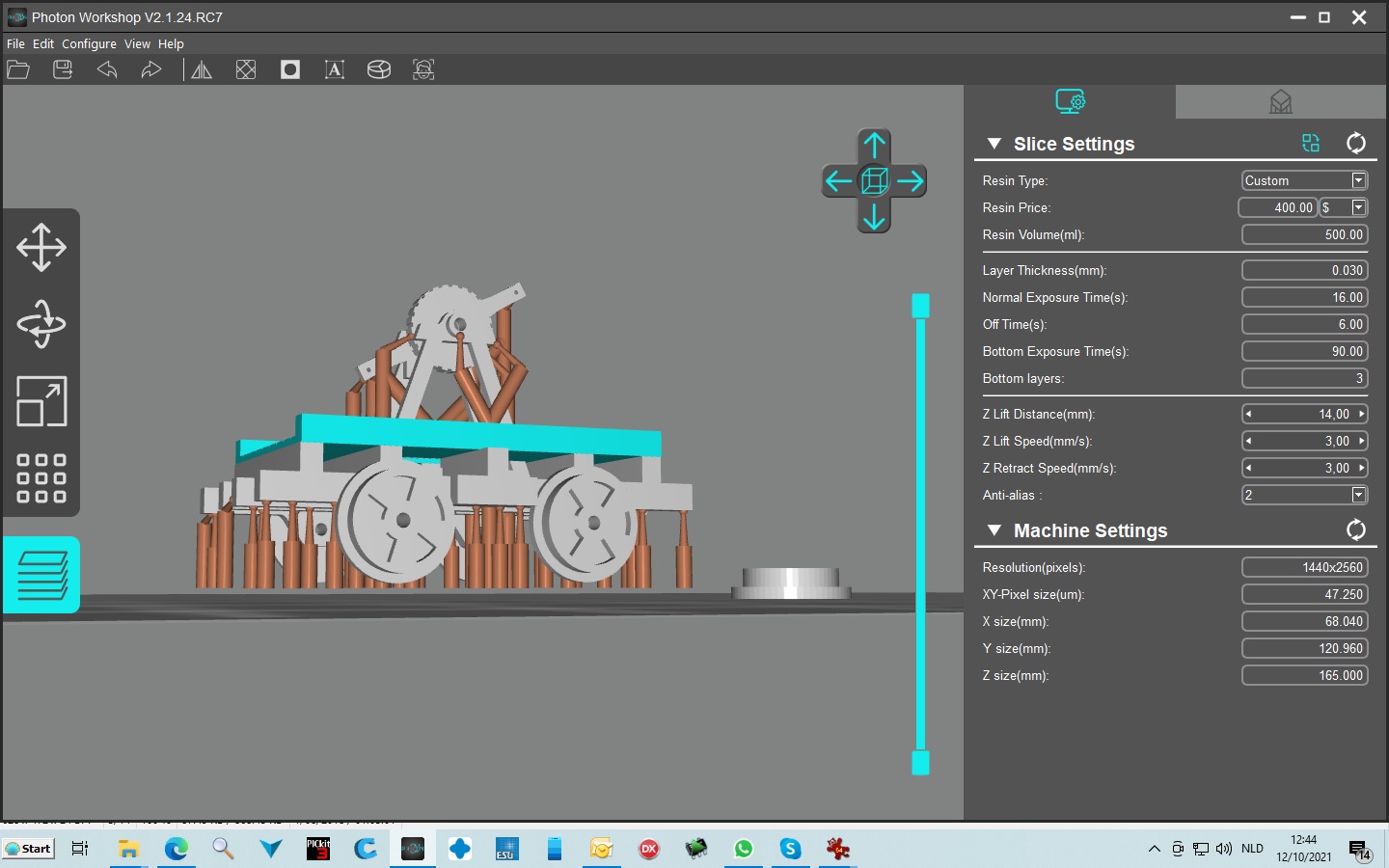Click the Hollow tool icon in toolbar

246,69
